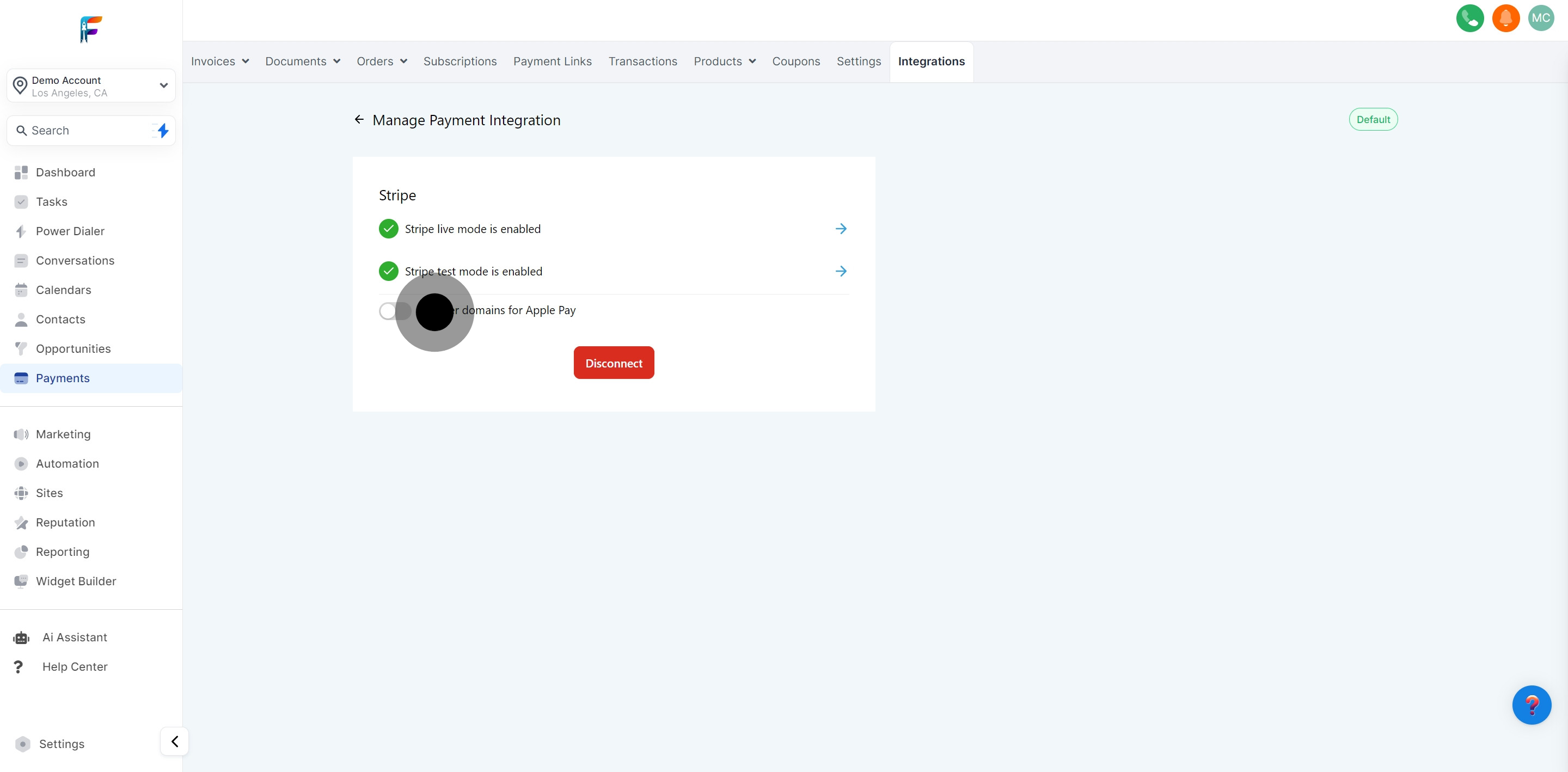Expand the Demo Account location selector
This screenshot has width=1568, height=772.
tap(91, 86)
